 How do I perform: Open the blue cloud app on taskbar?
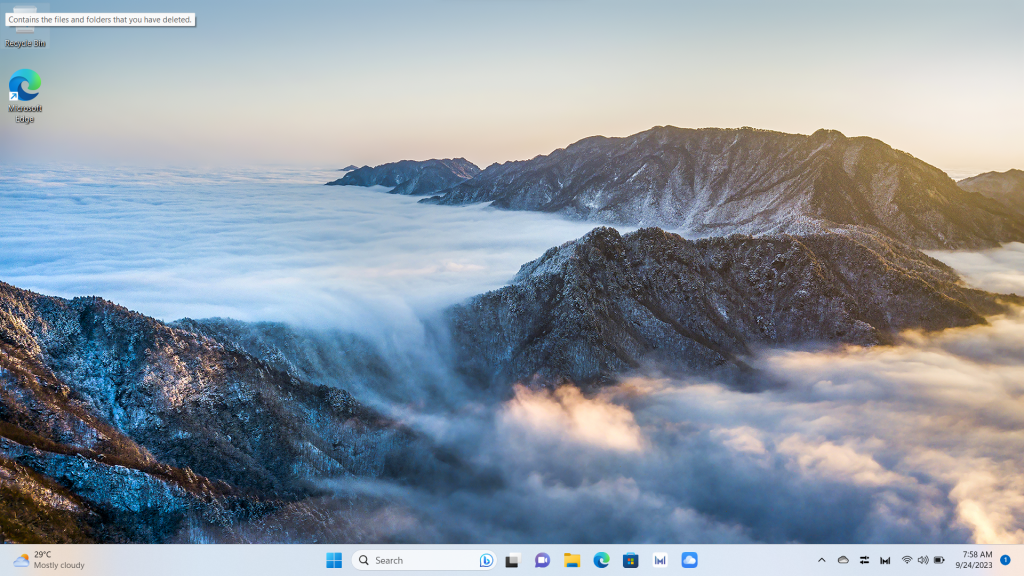(689, 560)
